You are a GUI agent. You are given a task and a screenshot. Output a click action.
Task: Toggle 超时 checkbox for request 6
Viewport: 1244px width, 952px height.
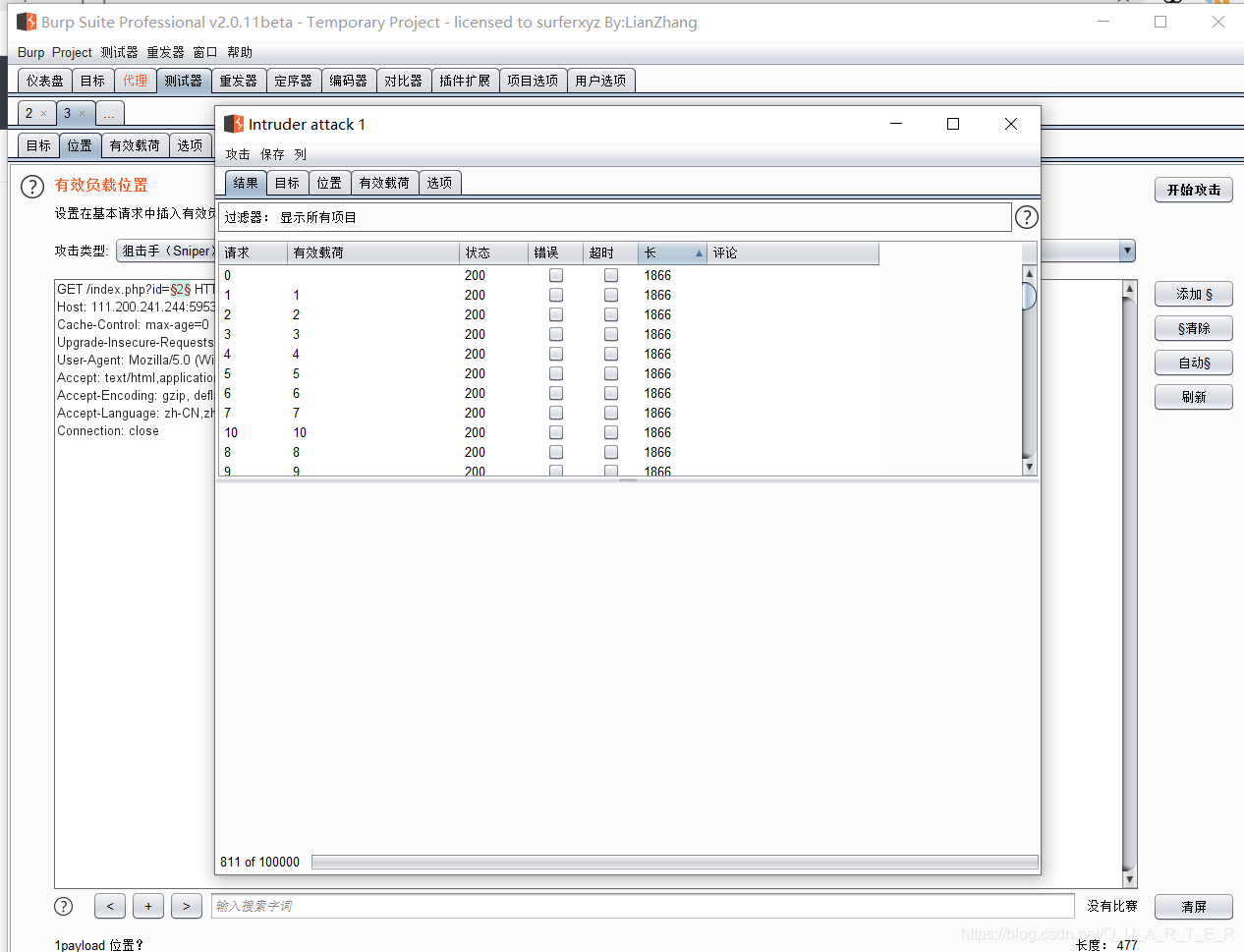[611, 393]
